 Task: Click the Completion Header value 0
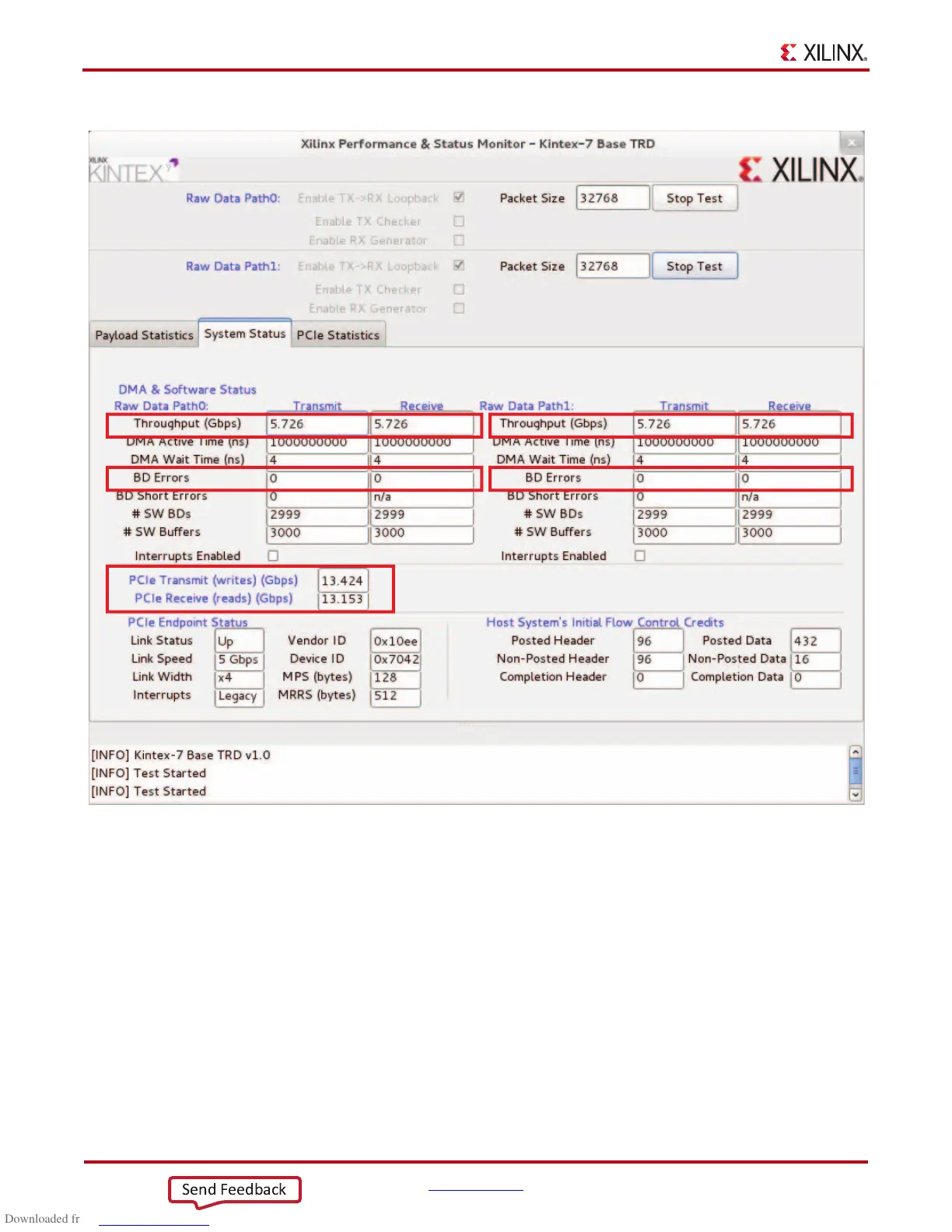coord(658,678)
